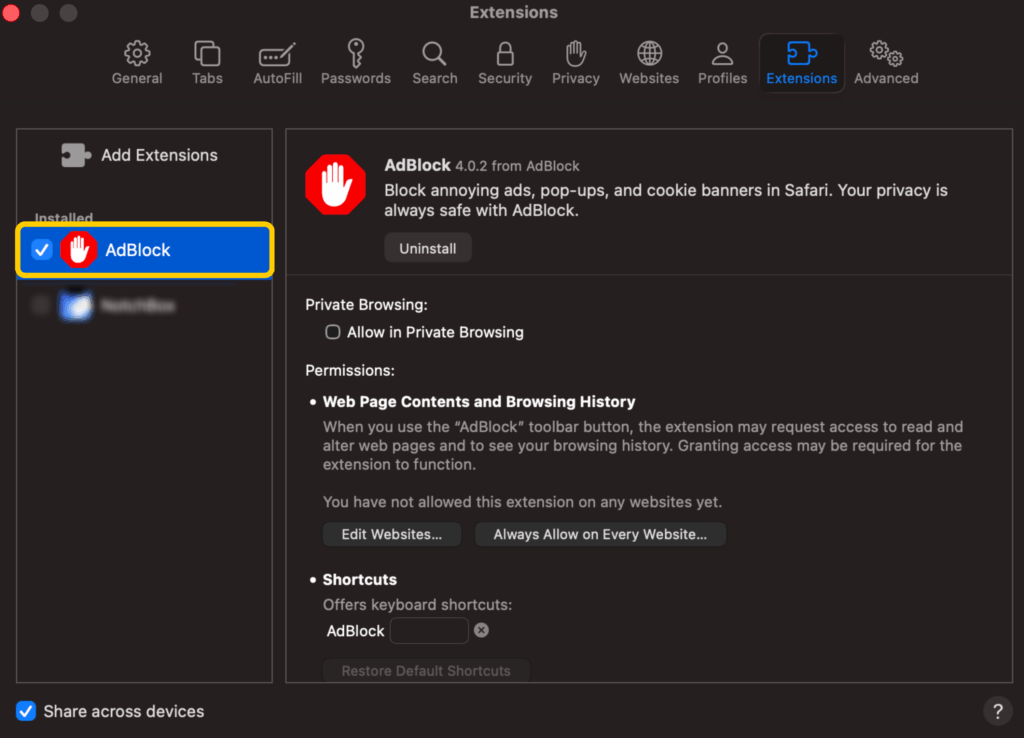Click the AdBlock shortcut input field
The image size is (1024, 738).
429,631
